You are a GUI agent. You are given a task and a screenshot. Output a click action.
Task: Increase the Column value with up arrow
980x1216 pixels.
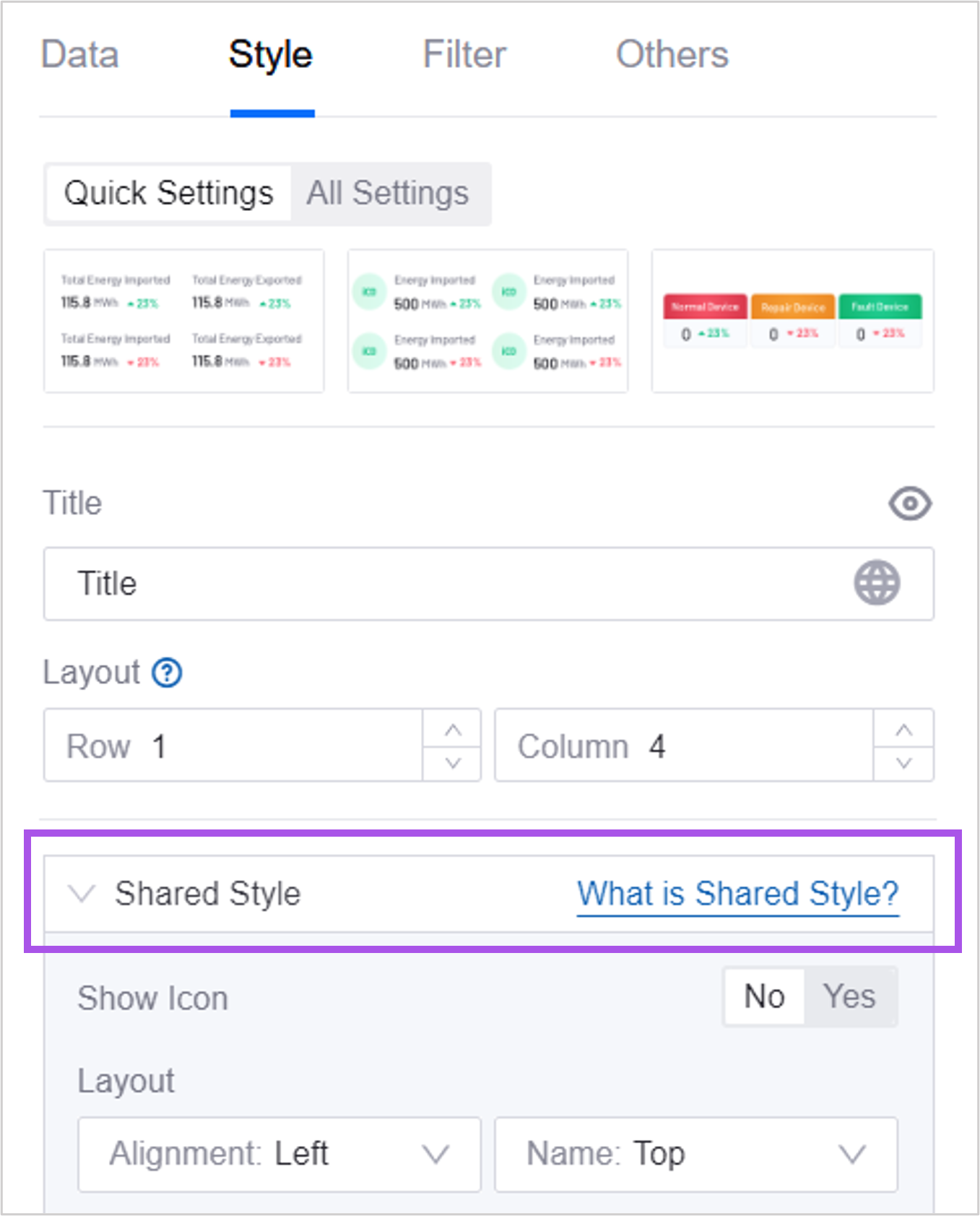click(x=903, y=729)
